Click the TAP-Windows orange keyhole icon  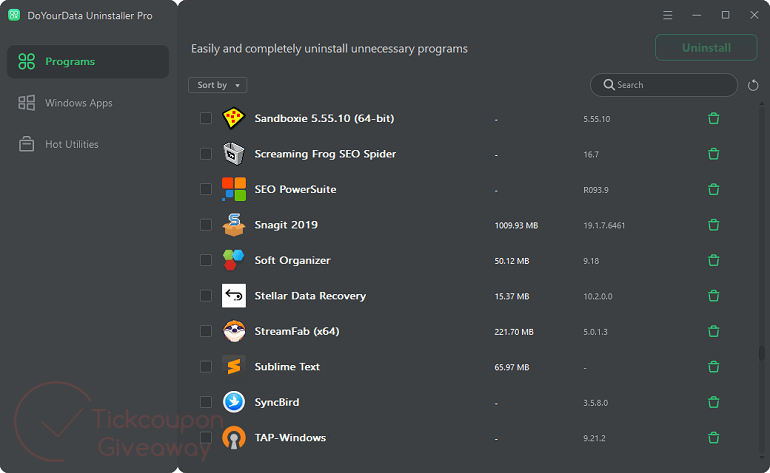tap(234, 438)
